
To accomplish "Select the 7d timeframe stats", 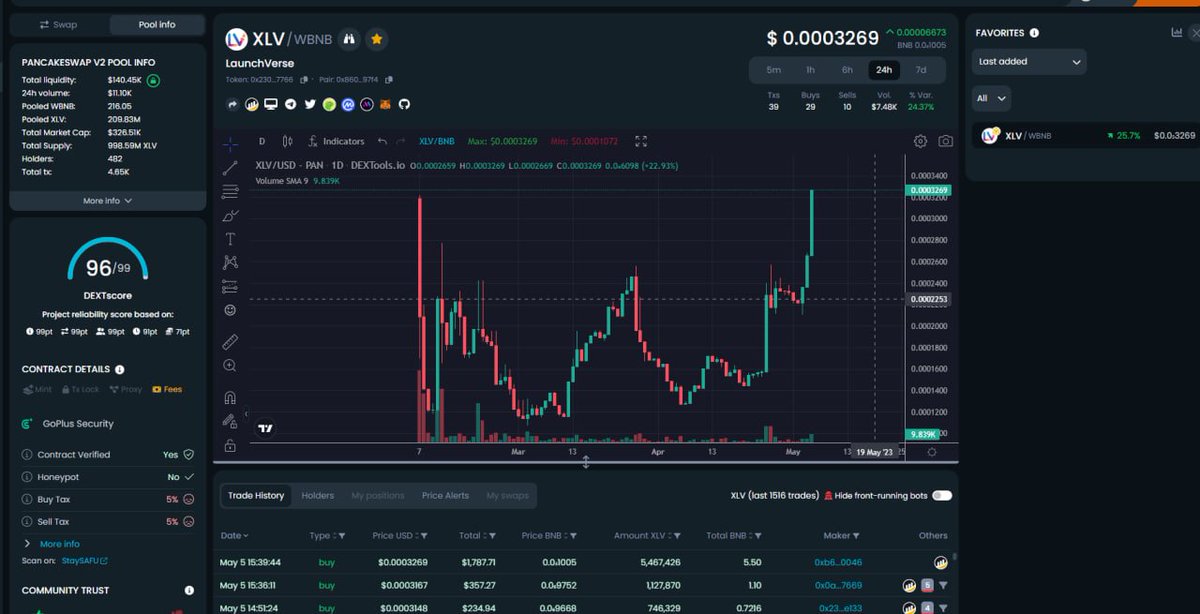I will tap(921, 70).
